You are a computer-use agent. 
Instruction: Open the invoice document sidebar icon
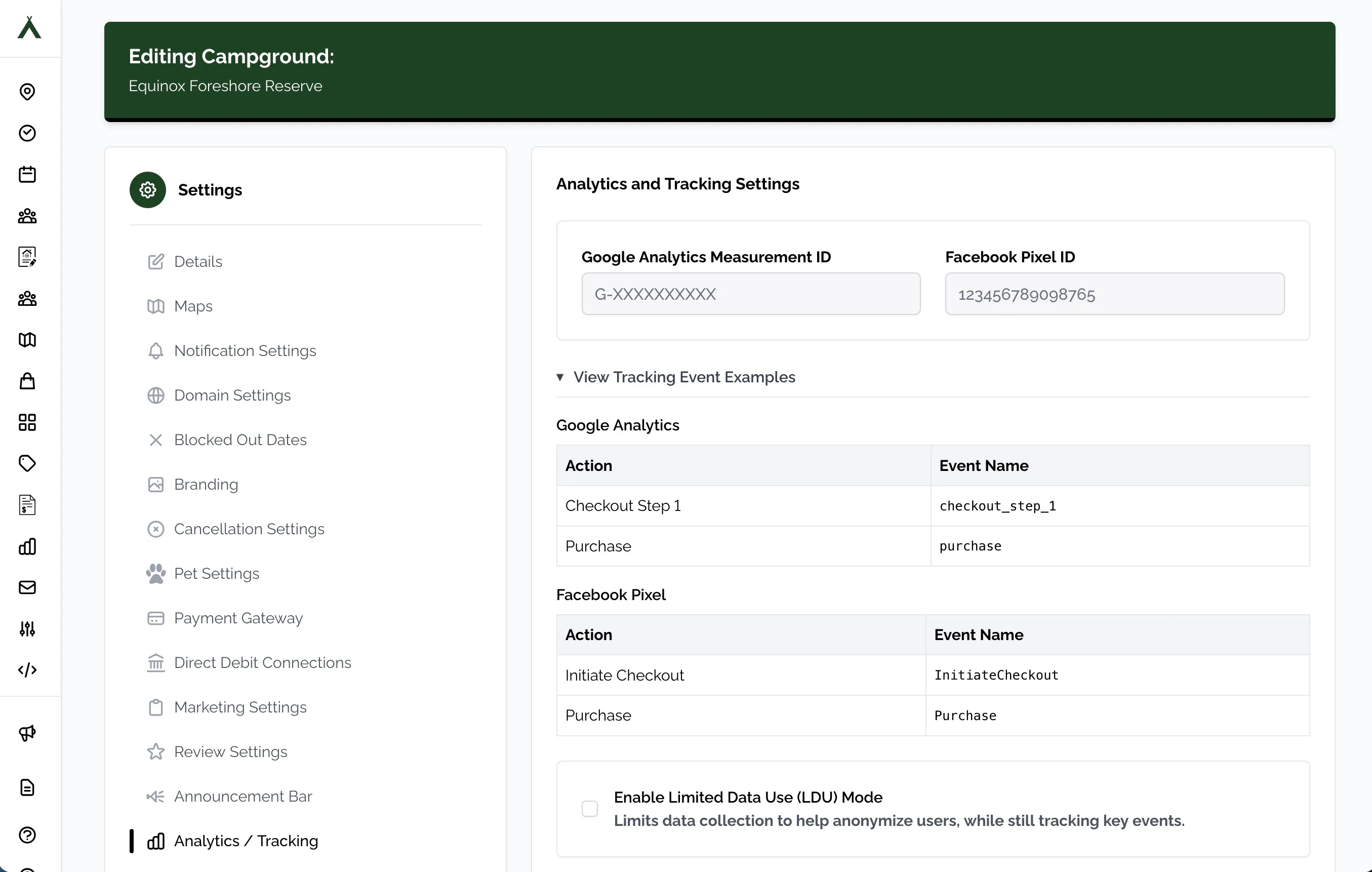pyautogui.click(x=27, y=505)
